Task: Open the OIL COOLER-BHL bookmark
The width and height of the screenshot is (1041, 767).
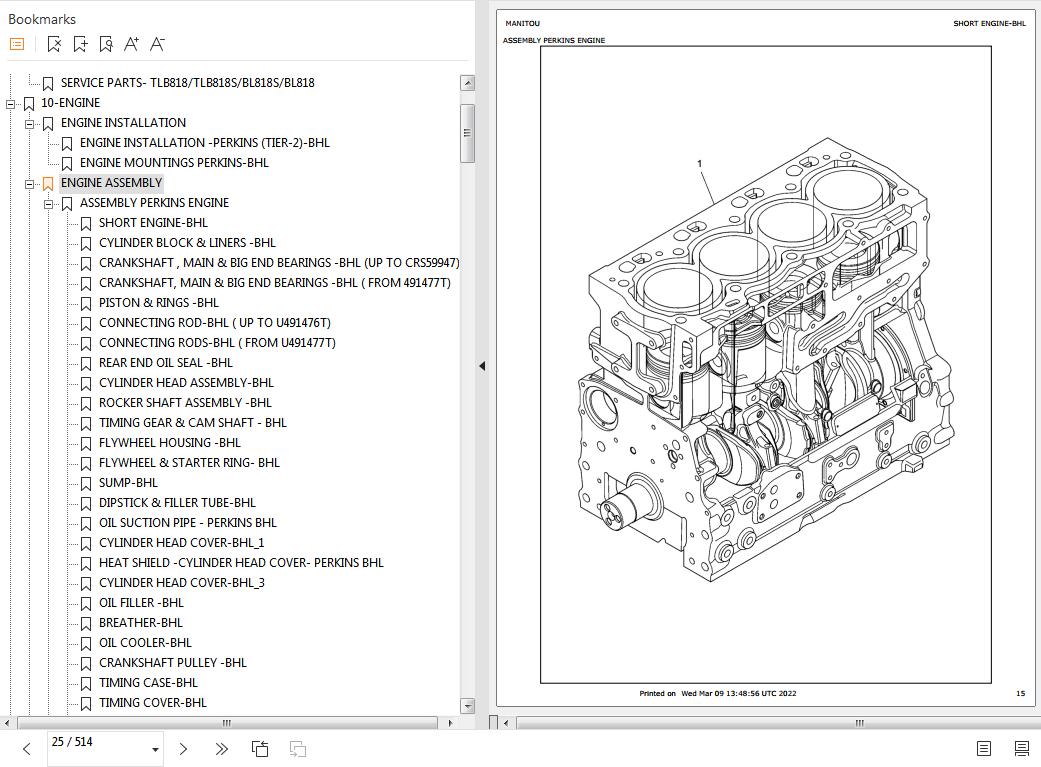Action: 145,643
